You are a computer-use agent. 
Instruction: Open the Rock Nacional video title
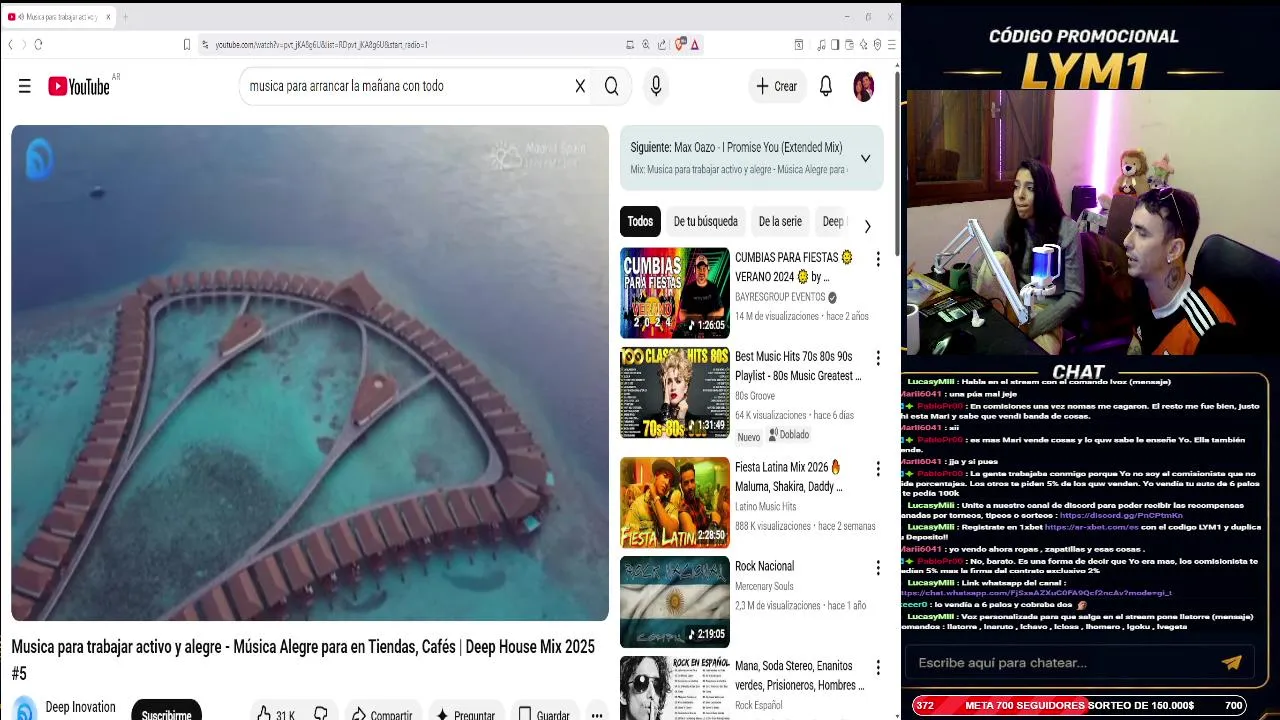(764, 566)
